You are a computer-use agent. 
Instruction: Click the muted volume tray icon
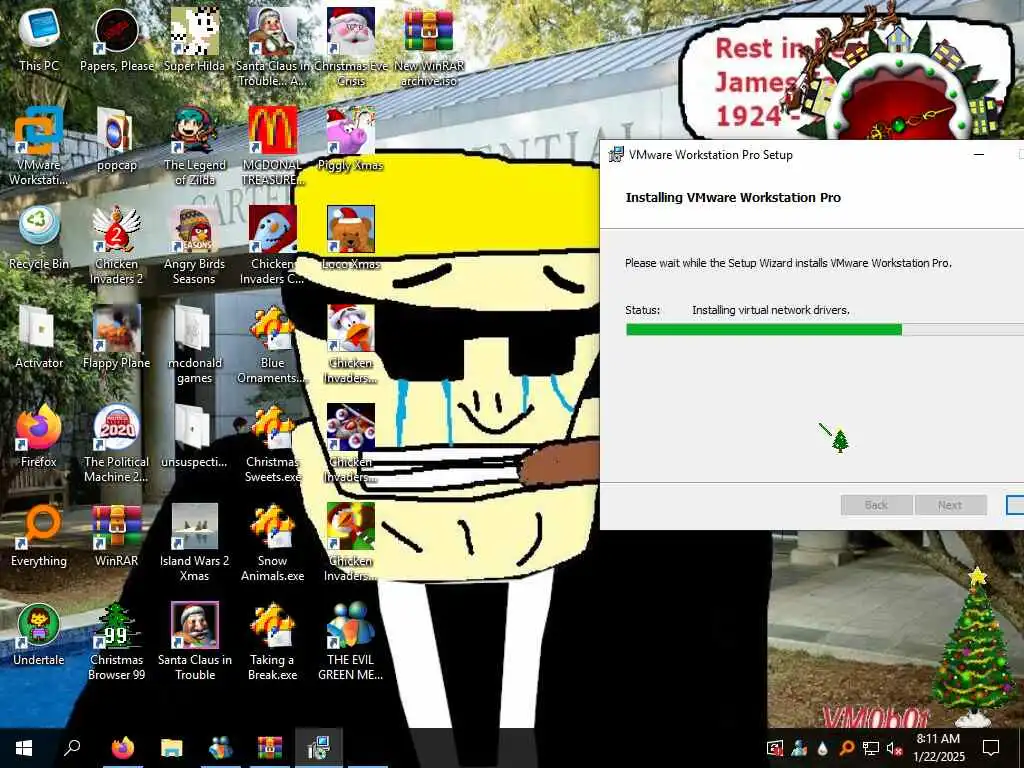pyautogui.click(x=894, y=748)
